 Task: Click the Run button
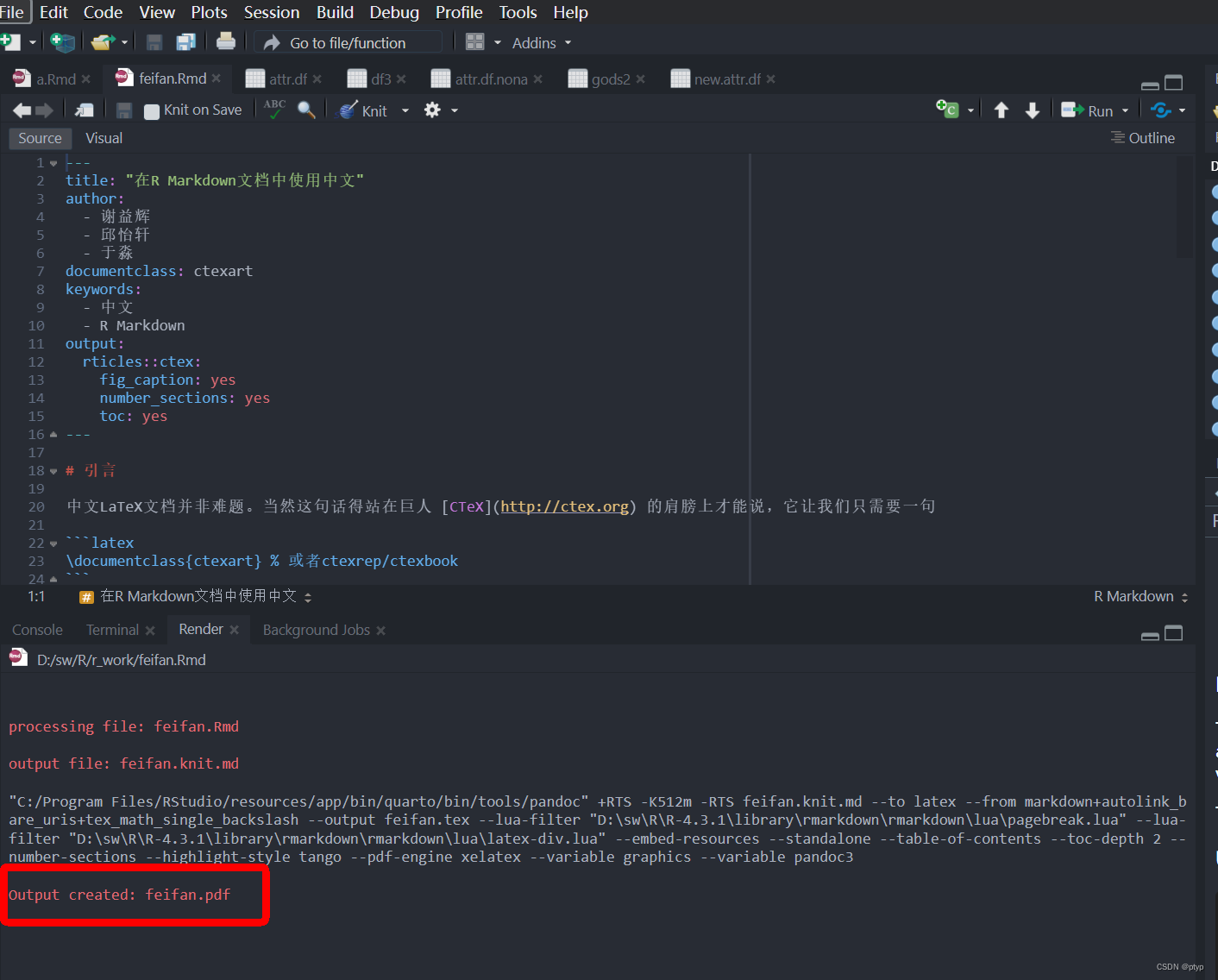pyautogui.click(x=1087, y=110)
